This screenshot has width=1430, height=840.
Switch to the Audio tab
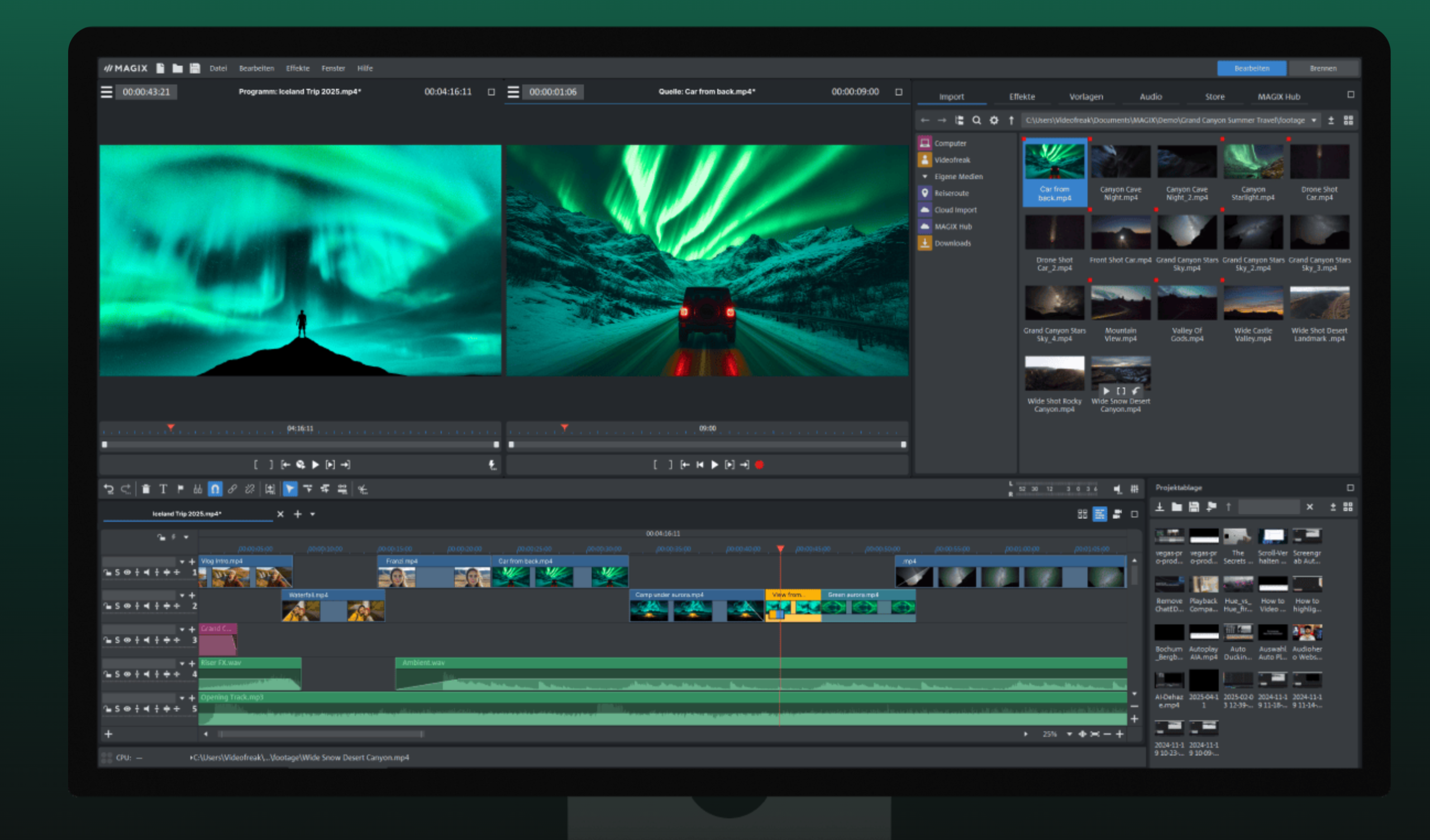click(x=1151, y=97)
